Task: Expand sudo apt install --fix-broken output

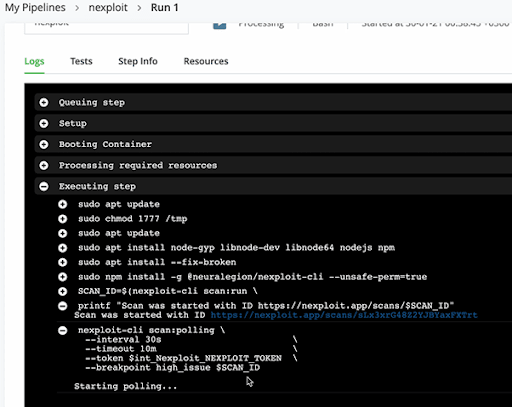Action: (x=63, y=262)
